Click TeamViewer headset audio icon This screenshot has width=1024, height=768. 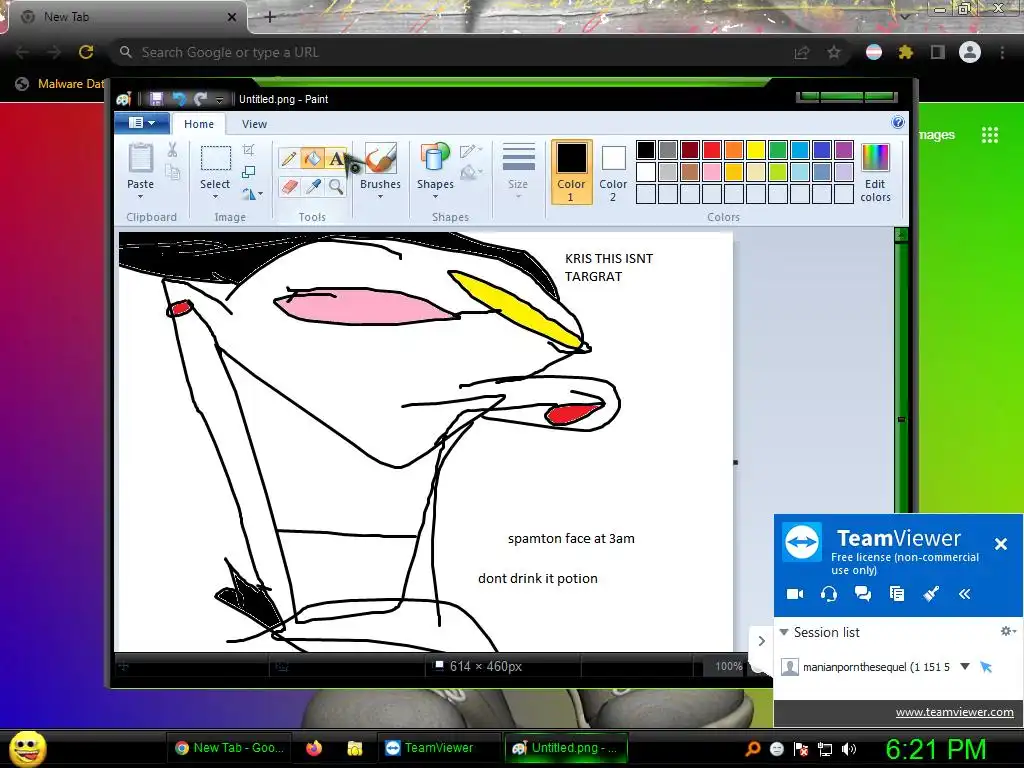coord(829,594)
